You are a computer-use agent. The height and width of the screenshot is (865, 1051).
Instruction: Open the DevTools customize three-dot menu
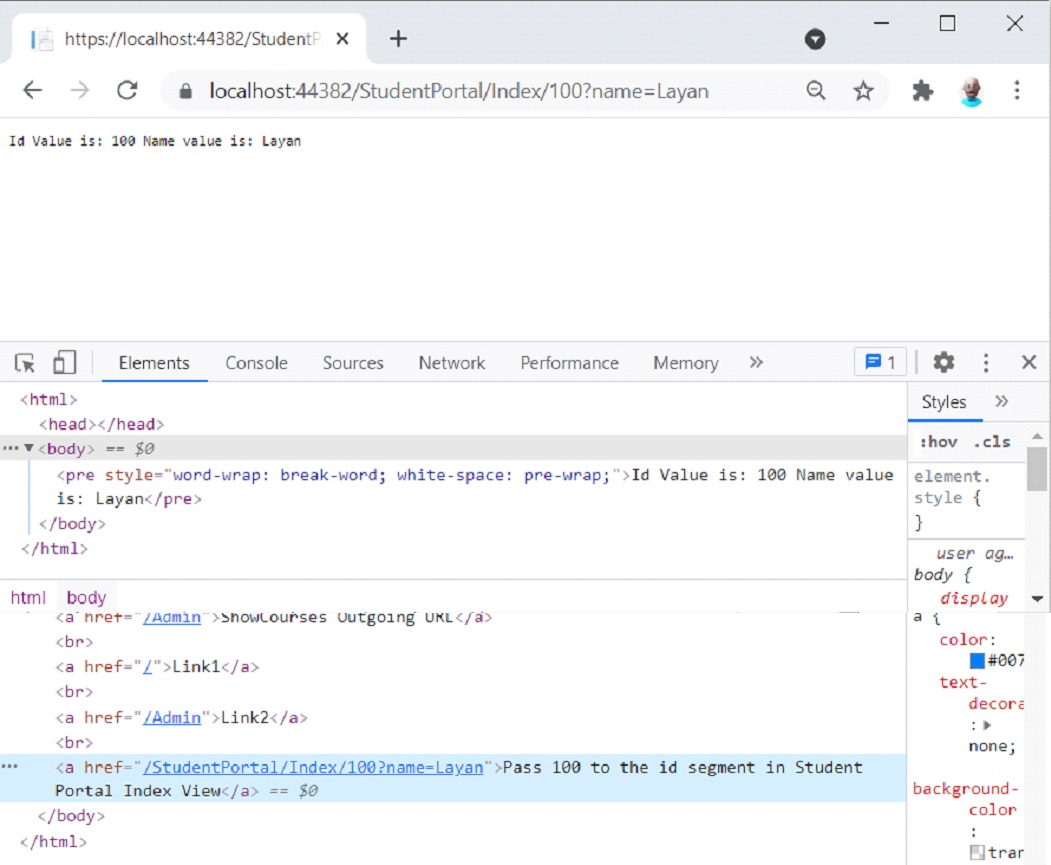pyautogui.click(x=985, y=362)
